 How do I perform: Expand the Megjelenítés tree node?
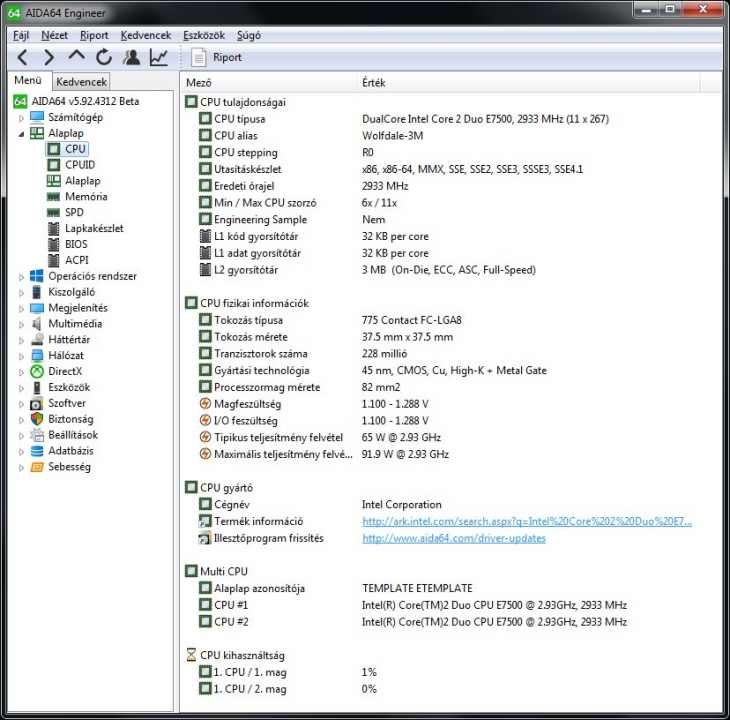coord(21,309)
